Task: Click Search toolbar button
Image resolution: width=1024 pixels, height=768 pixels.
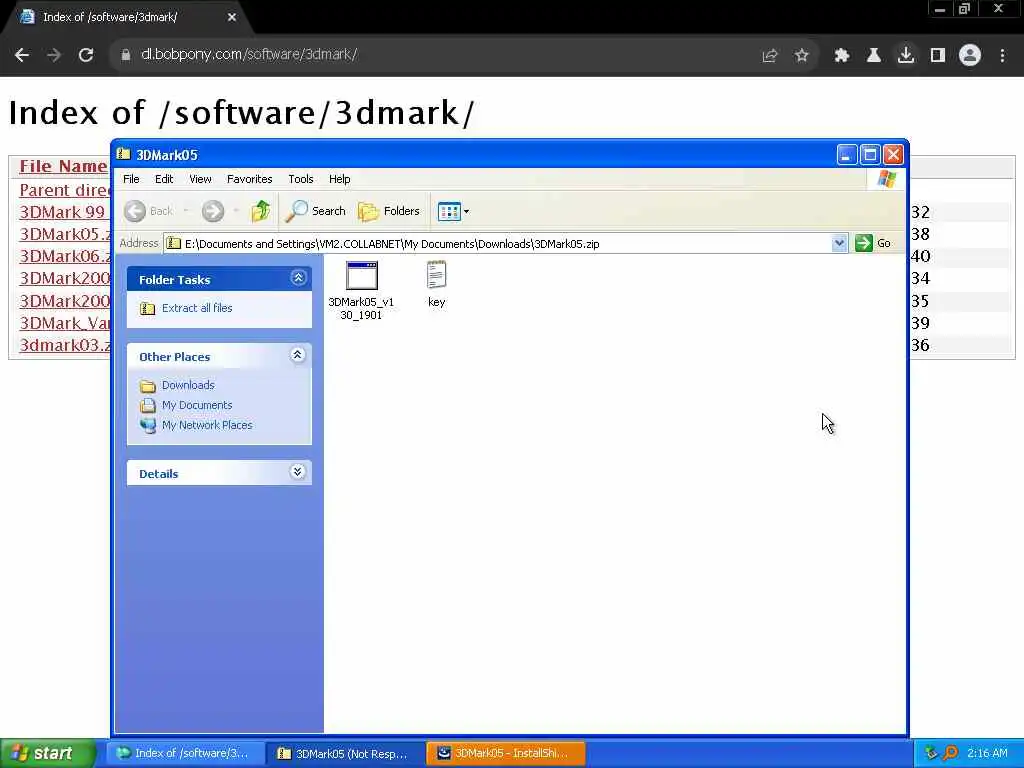Action: tap(316, 211)
